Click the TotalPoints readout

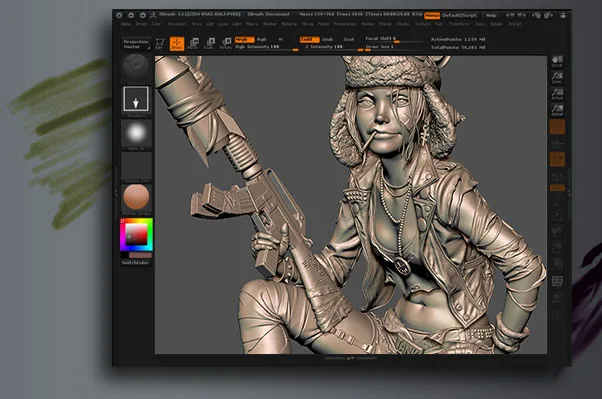[458, 48]
